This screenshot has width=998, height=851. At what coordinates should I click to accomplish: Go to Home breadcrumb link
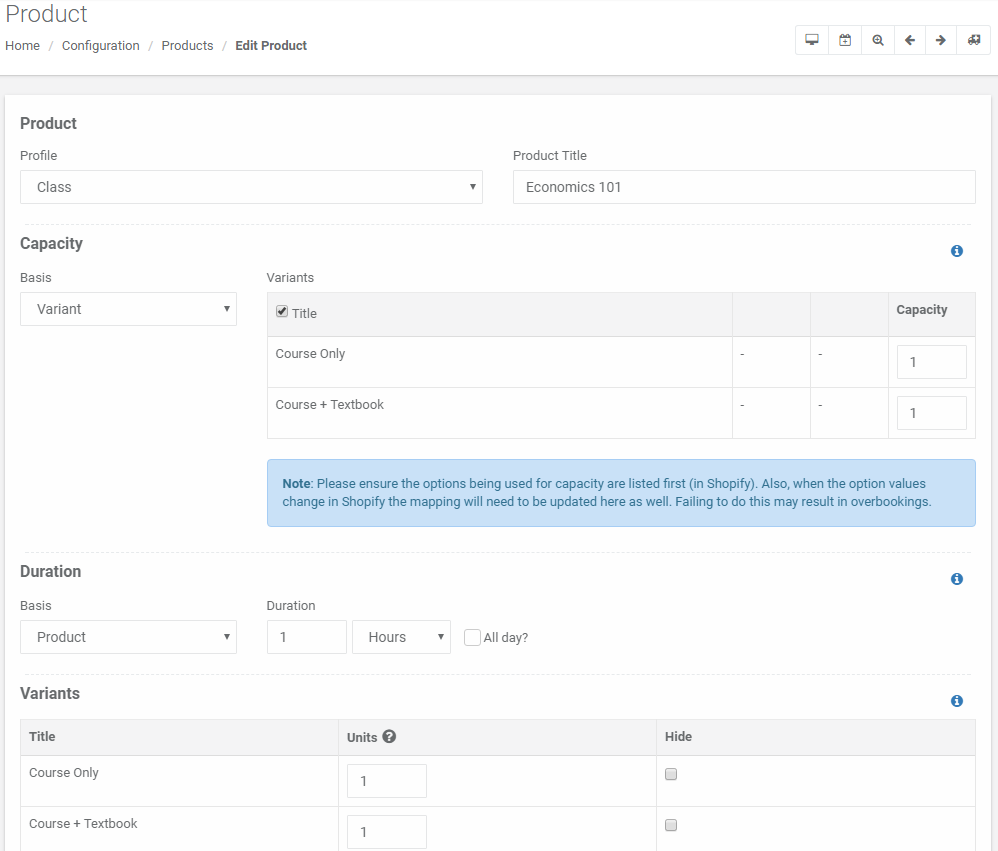point(22,46)
